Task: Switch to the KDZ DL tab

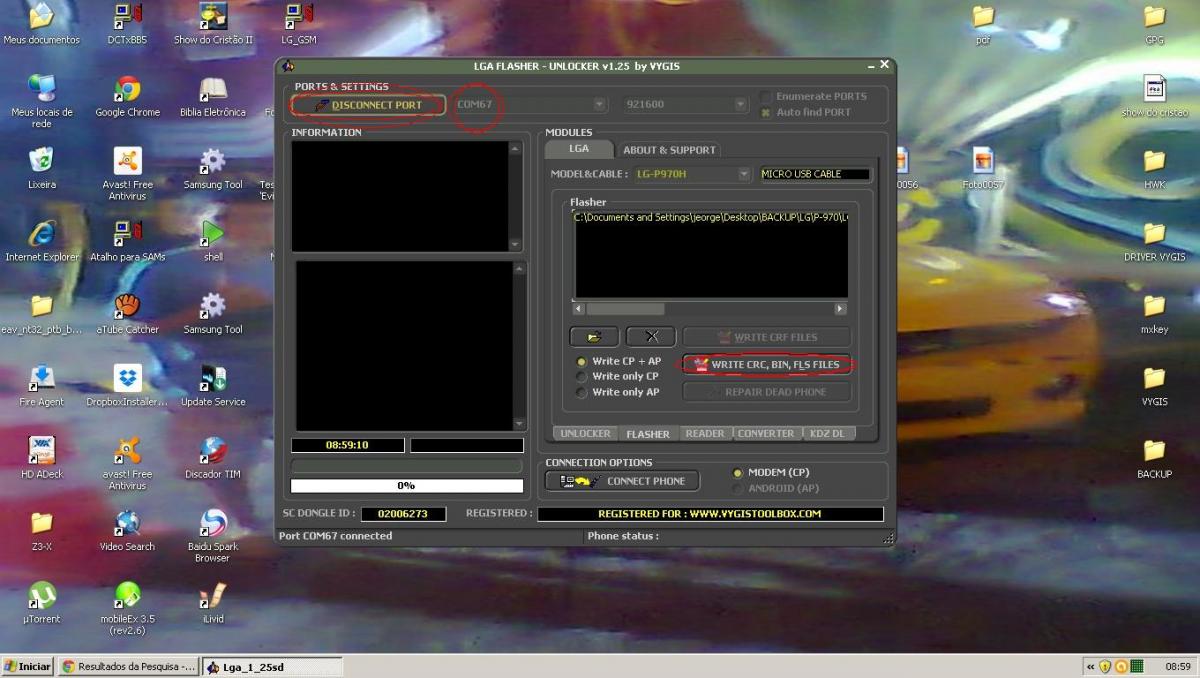Action: pos(826,434)
